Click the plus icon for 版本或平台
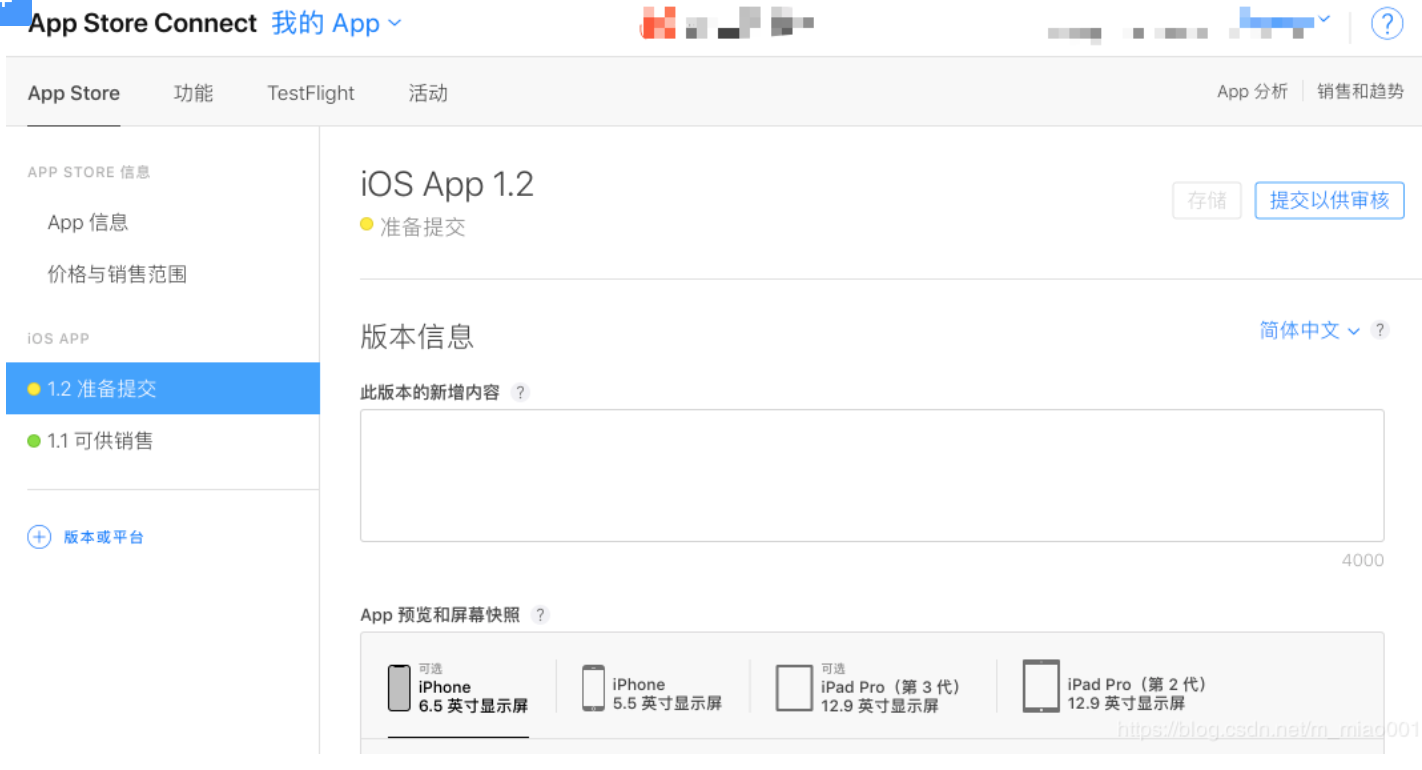1422x770 pixels. [39, 537]
